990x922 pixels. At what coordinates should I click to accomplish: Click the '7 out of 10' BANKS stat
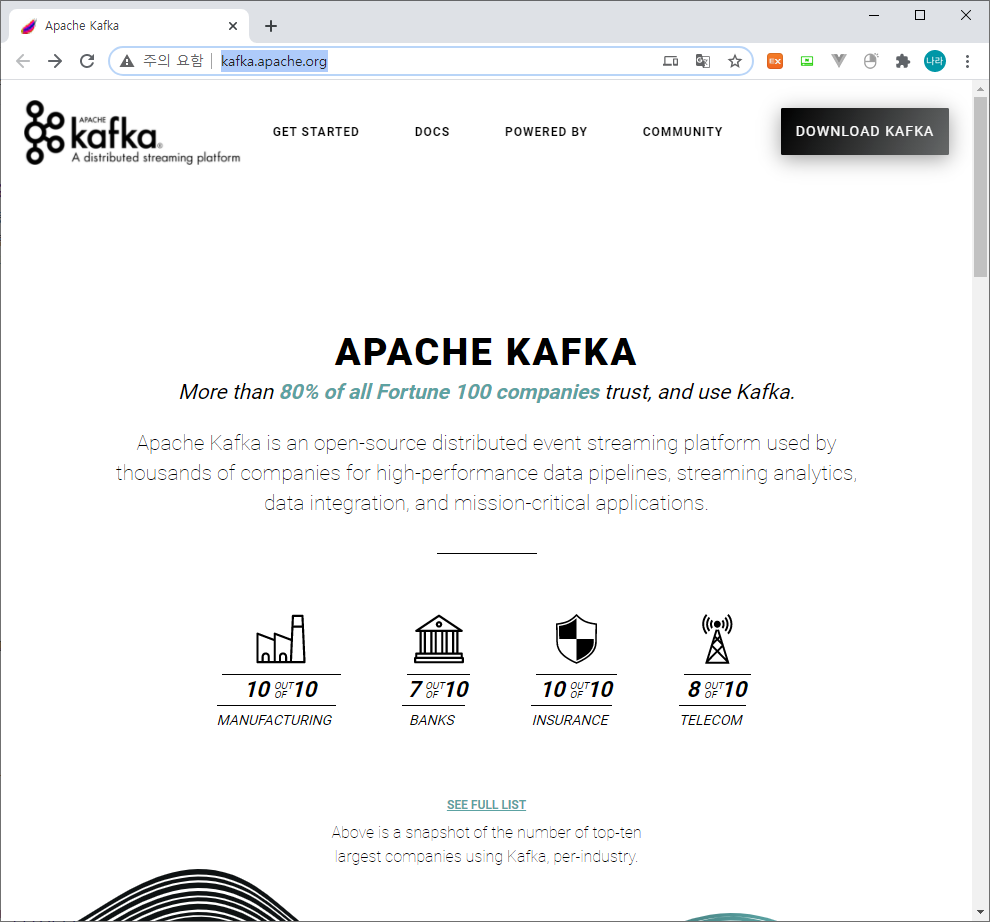(439, 690)
